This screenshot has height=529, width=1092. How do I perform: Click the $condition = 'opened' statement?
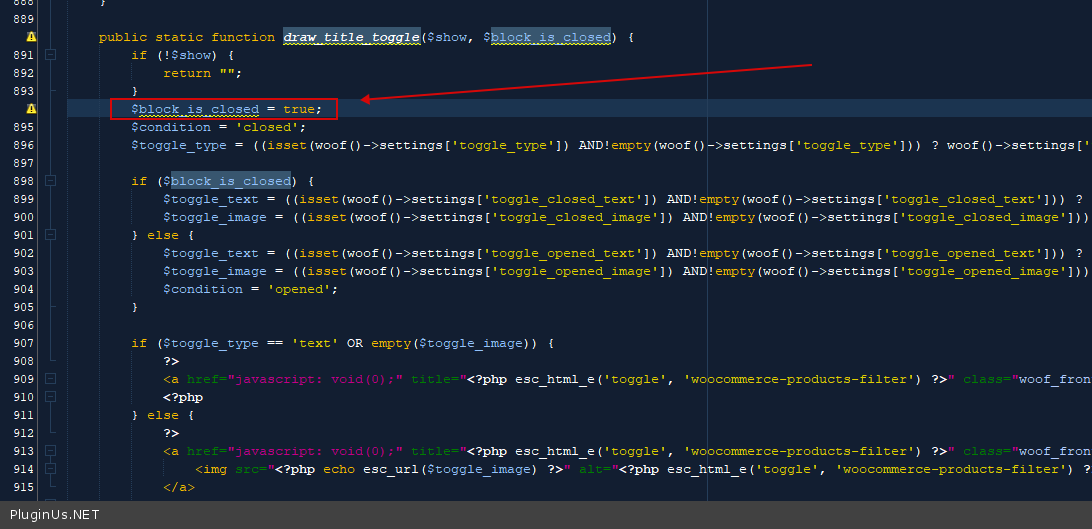point(251,289)
